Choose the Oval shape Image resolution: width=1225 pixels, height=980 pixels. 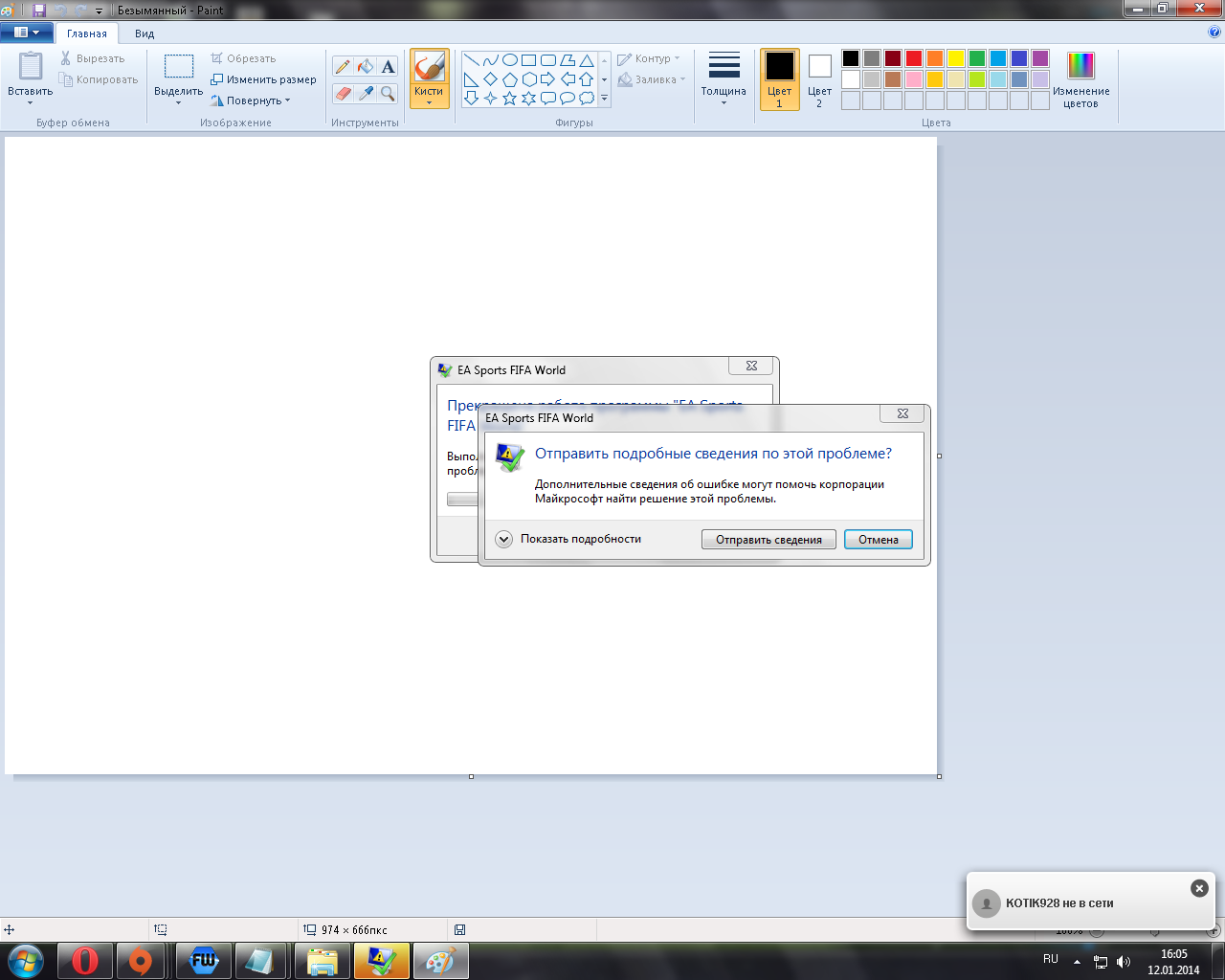pyautogui.click(x=509, y=60)
